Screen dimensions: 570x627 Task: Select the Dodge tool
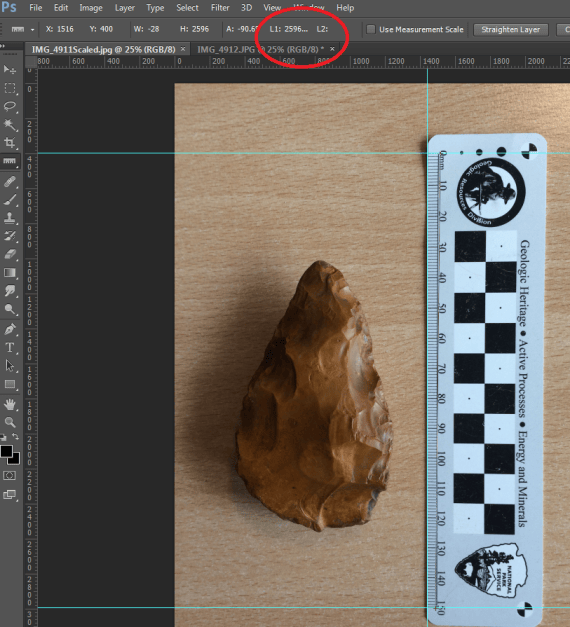(10, 309)
